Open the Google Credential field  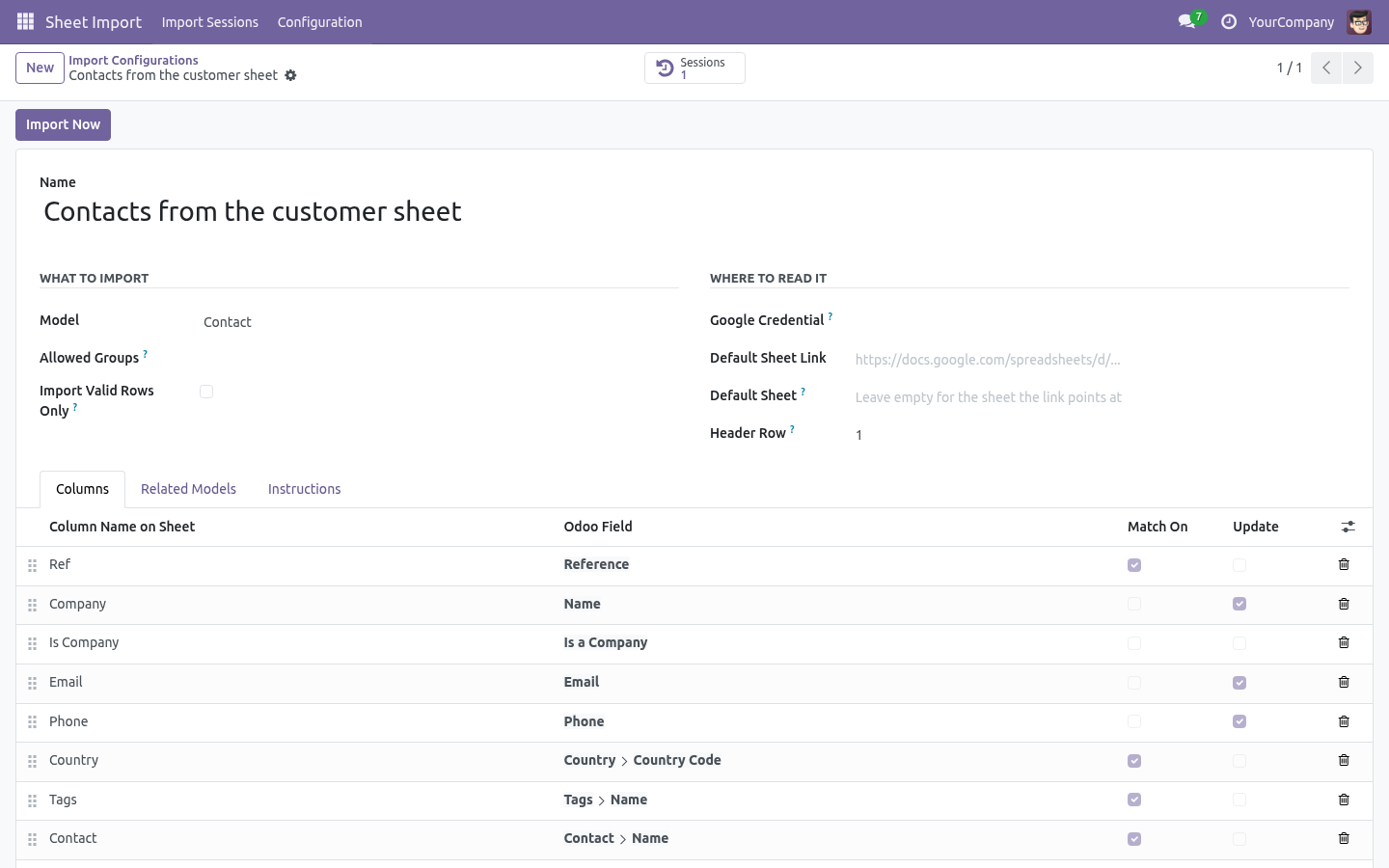pos(1102,321)
